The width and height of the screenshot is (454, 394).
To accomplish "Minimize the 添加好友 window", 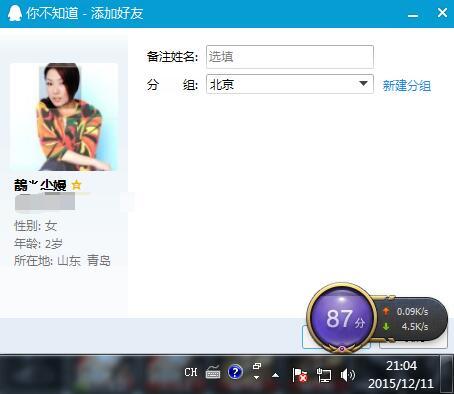I will tap(413, 15).
